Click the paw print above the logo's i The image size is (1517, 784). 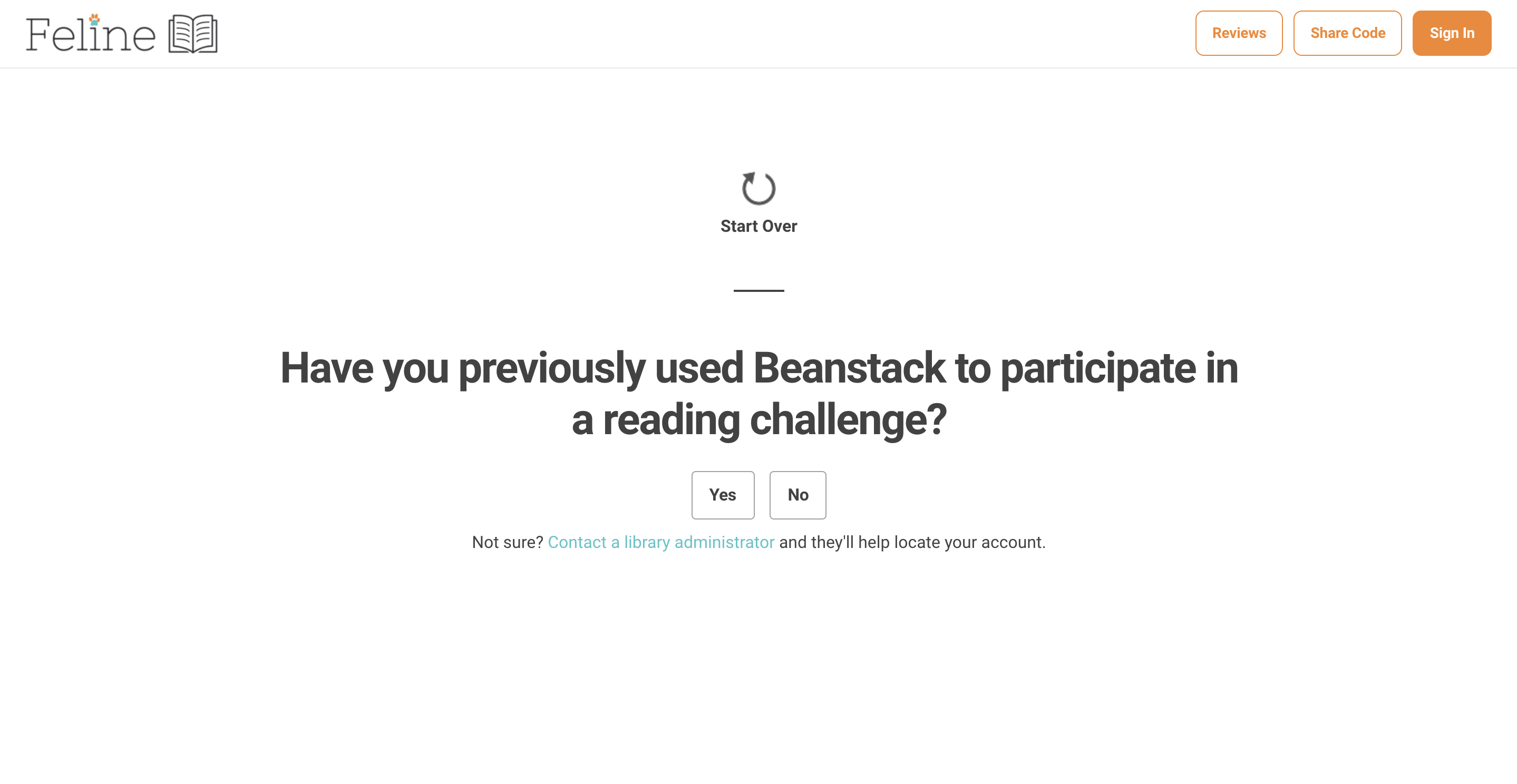(x=94, y=19)
